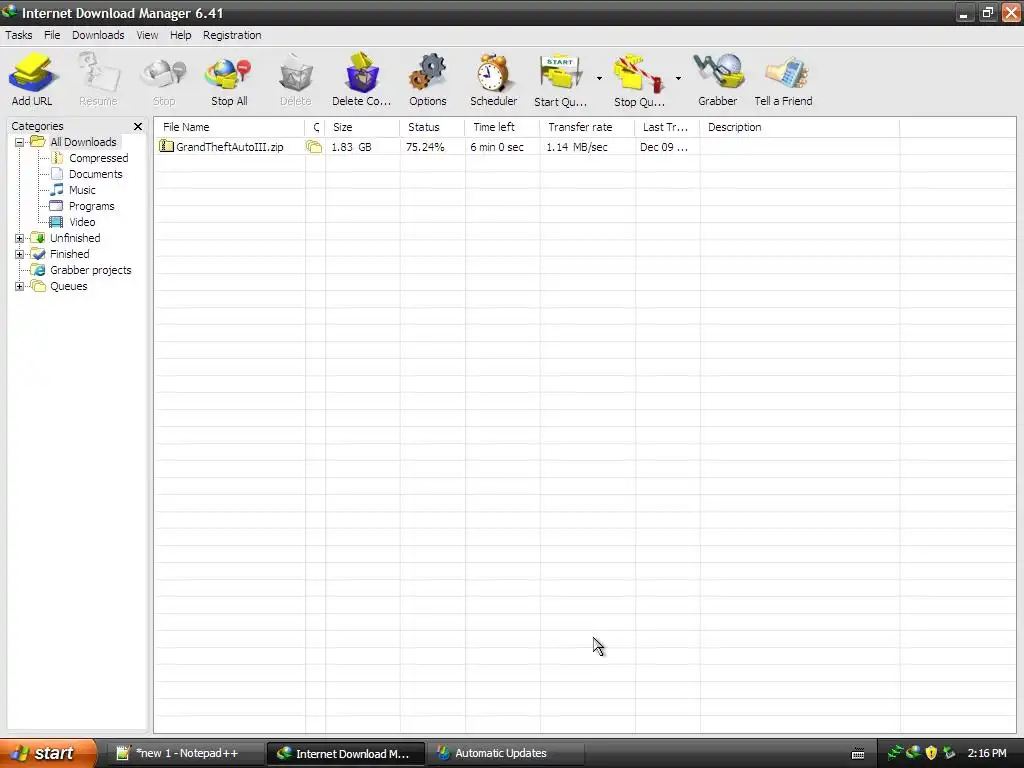Select the Video category
The width and height of the screenshot is (1024, 768).
pyautogui.click(x=82, y=222)
